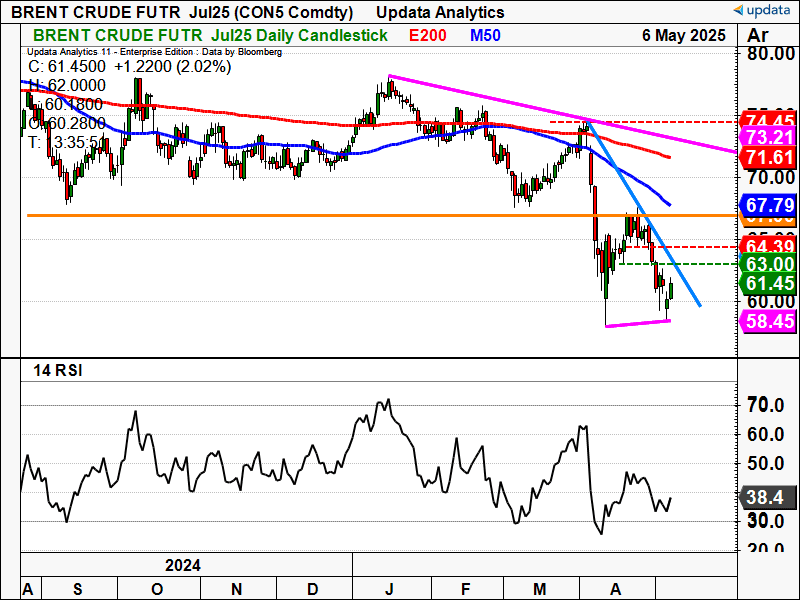Screen dimensions: 800x600
Task: Click the E200 indicator legend
Action: pos(428,35)
